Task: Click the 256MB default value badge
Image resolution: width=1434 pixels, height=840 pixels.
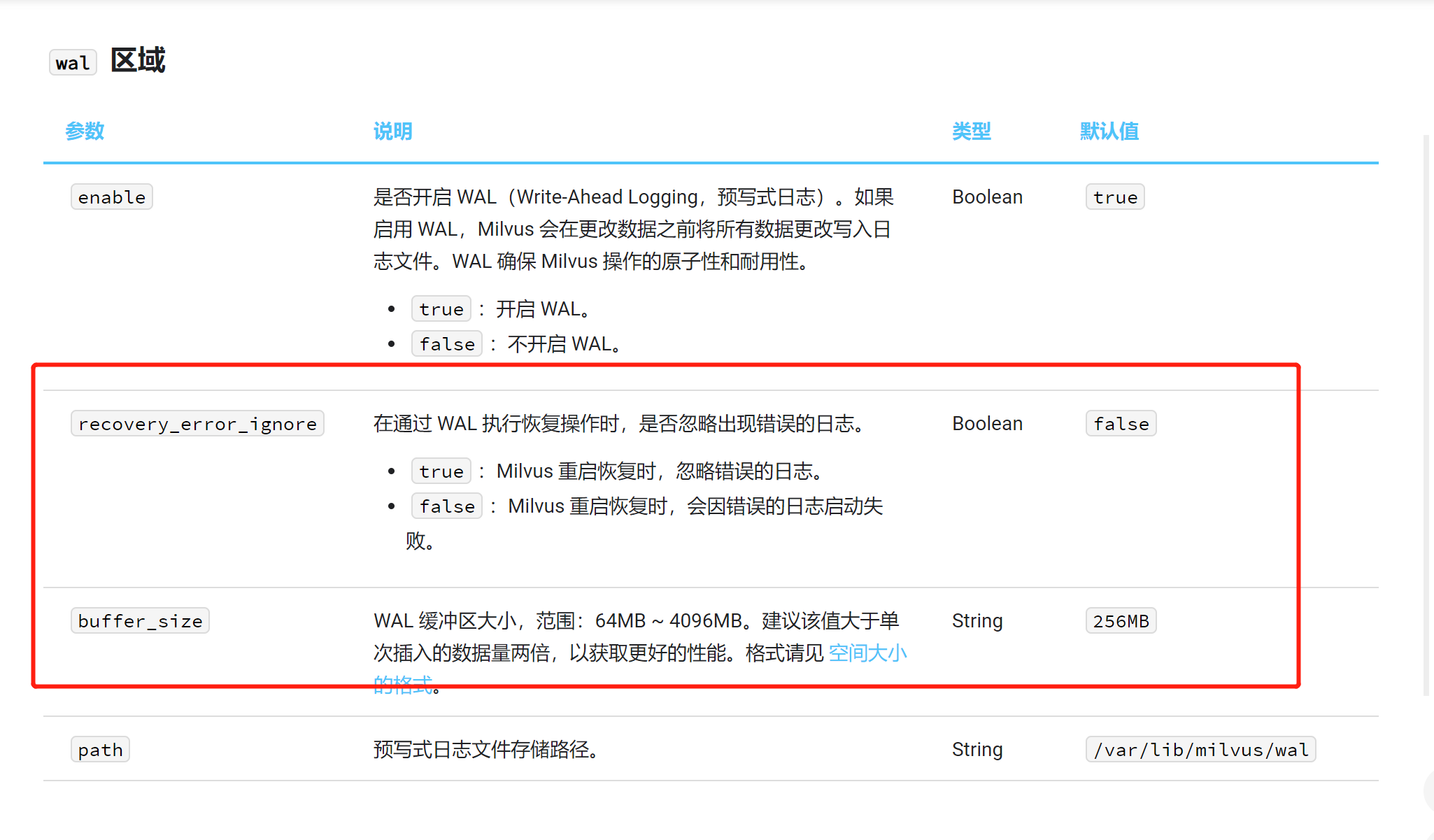Action: [x=1121, y=620]
